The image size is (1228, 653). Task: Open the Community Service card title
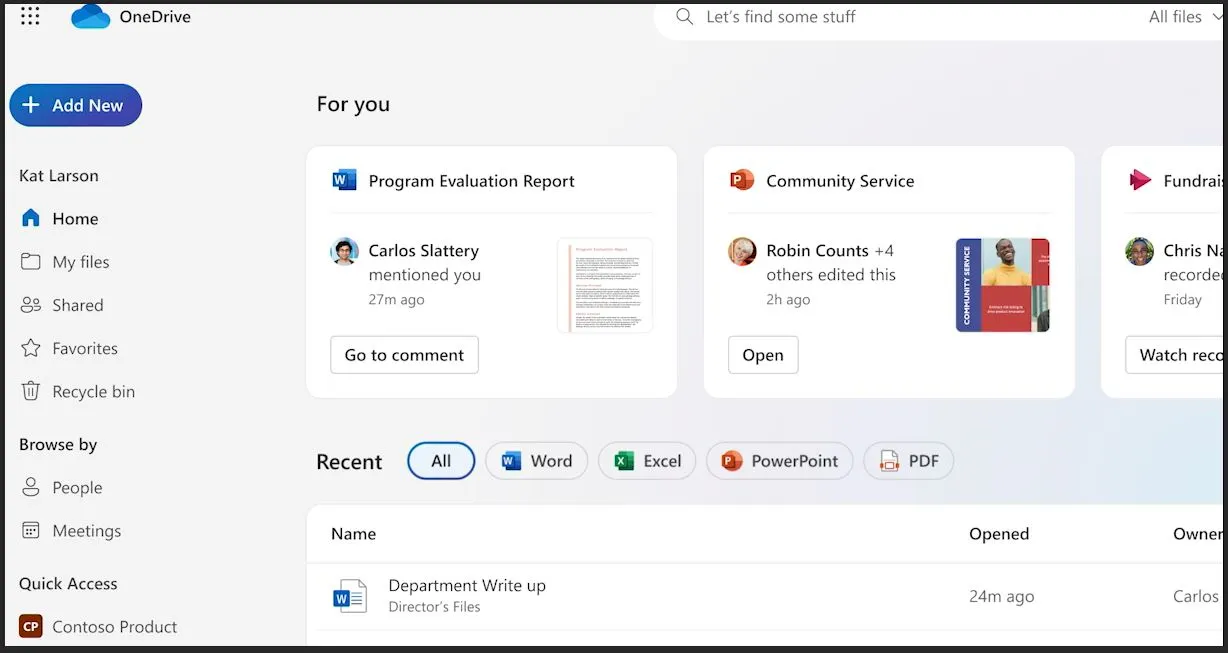tap(840, 181)
